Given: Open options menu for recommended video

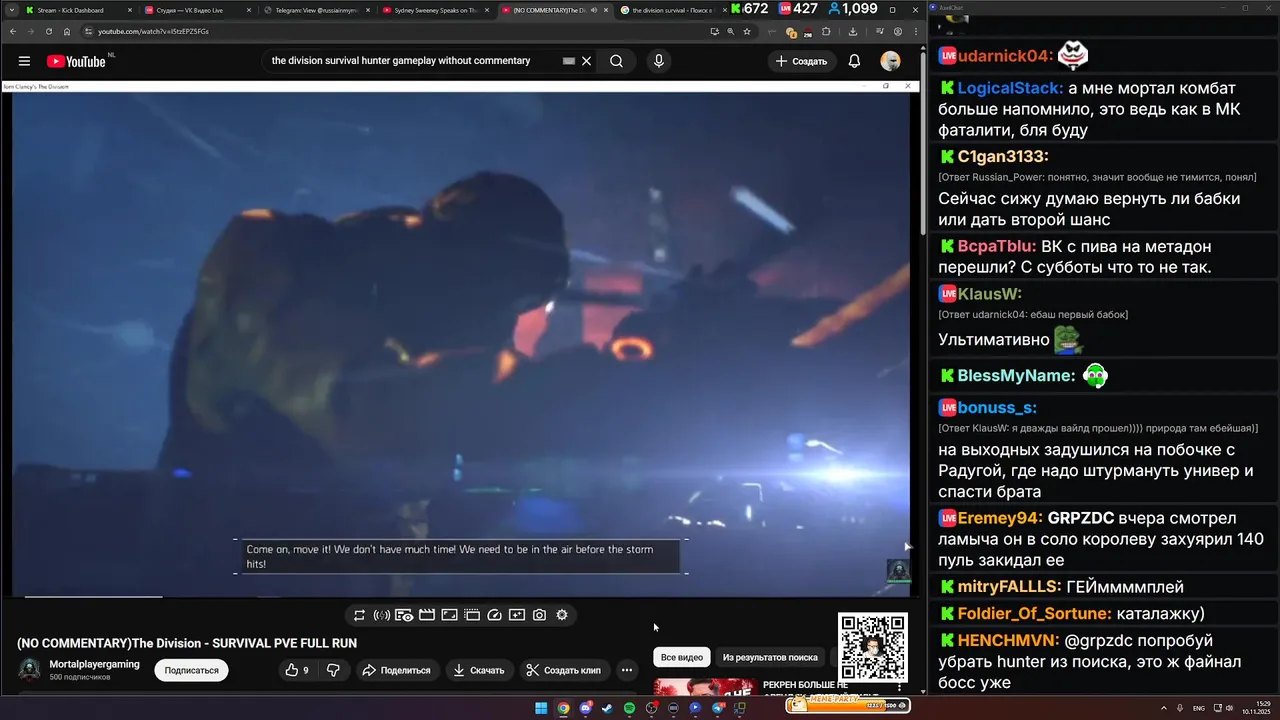Looking at the screenshot, I should (899, 689).
